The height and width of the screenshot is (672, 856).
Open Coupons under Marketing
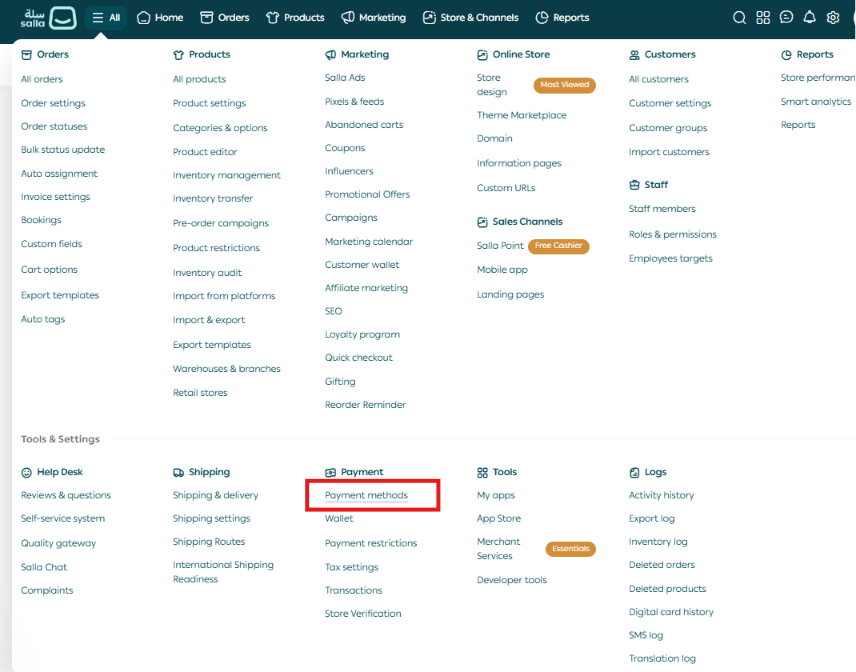pyautogui.click(x=345, y=148)
